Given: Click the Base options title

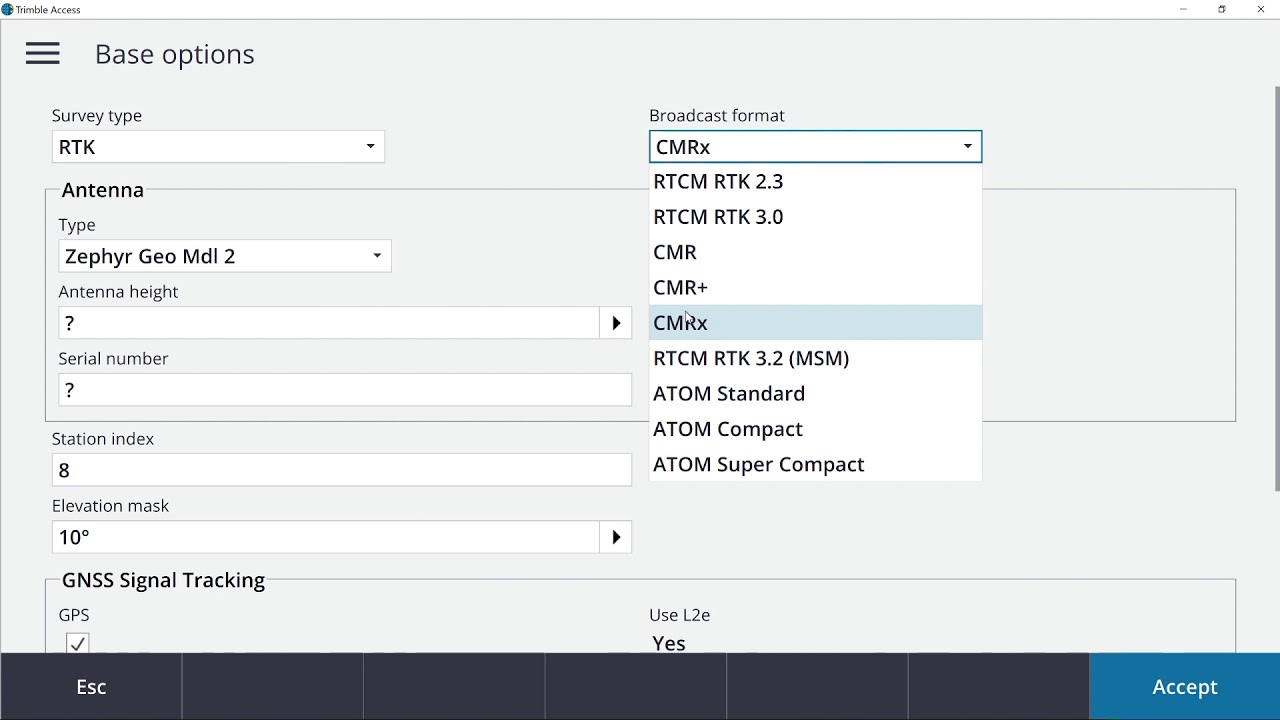Looking at the screenshot, I should coord(175,54).
